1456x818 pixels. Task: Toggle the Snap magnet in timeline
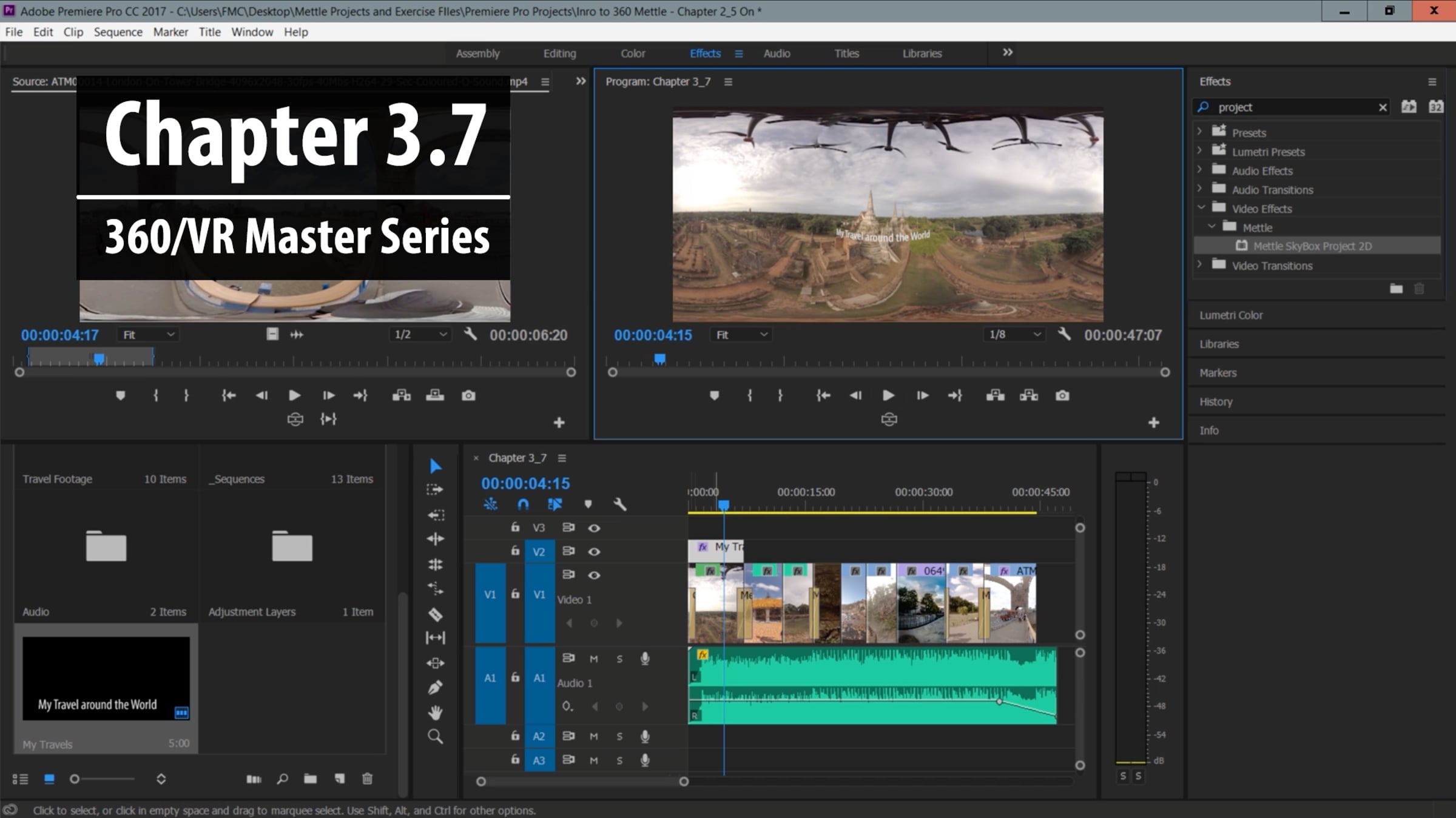point(523,504)
